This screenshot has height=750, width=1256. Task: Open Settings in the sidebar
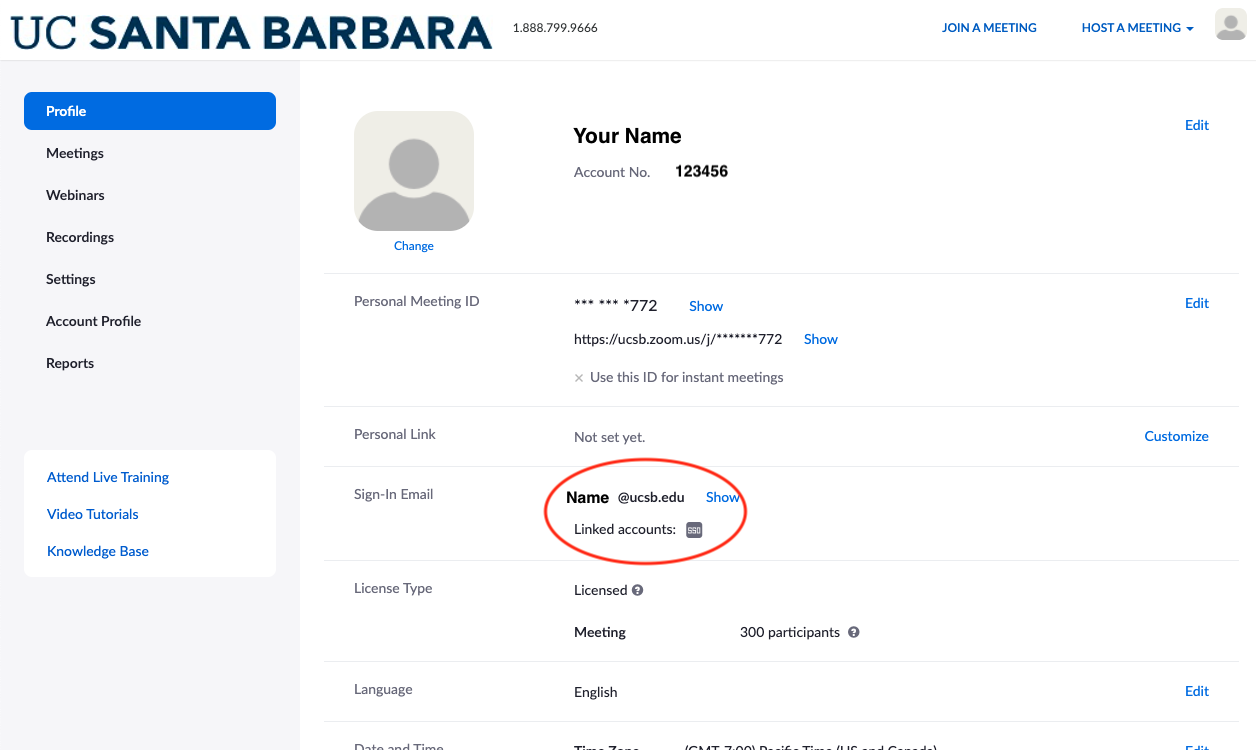tap(71, 279)
